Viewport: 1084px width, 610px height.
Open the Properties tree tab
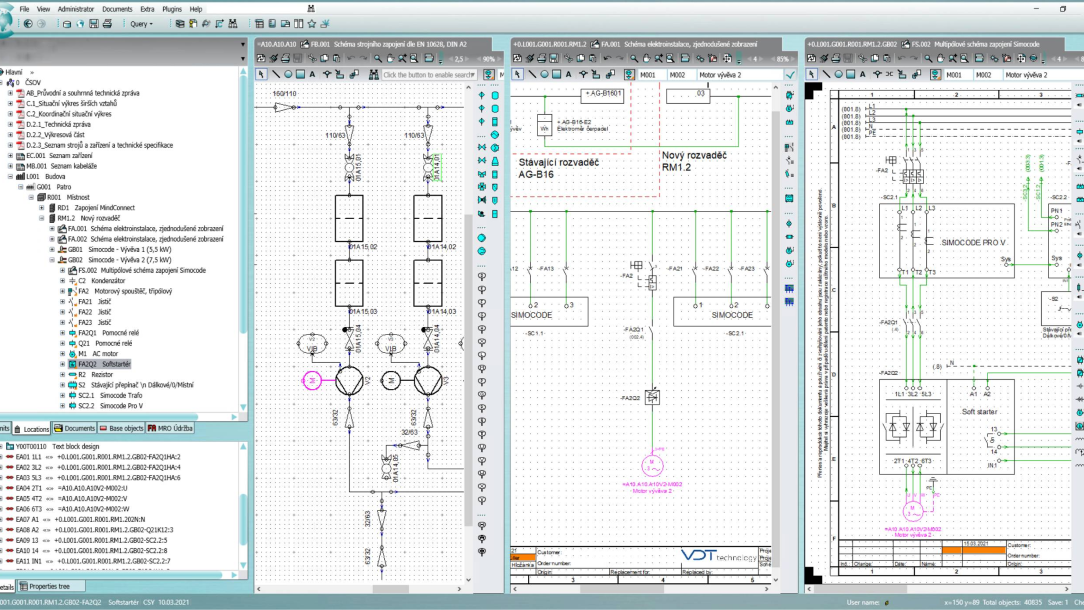click(50, 586)
